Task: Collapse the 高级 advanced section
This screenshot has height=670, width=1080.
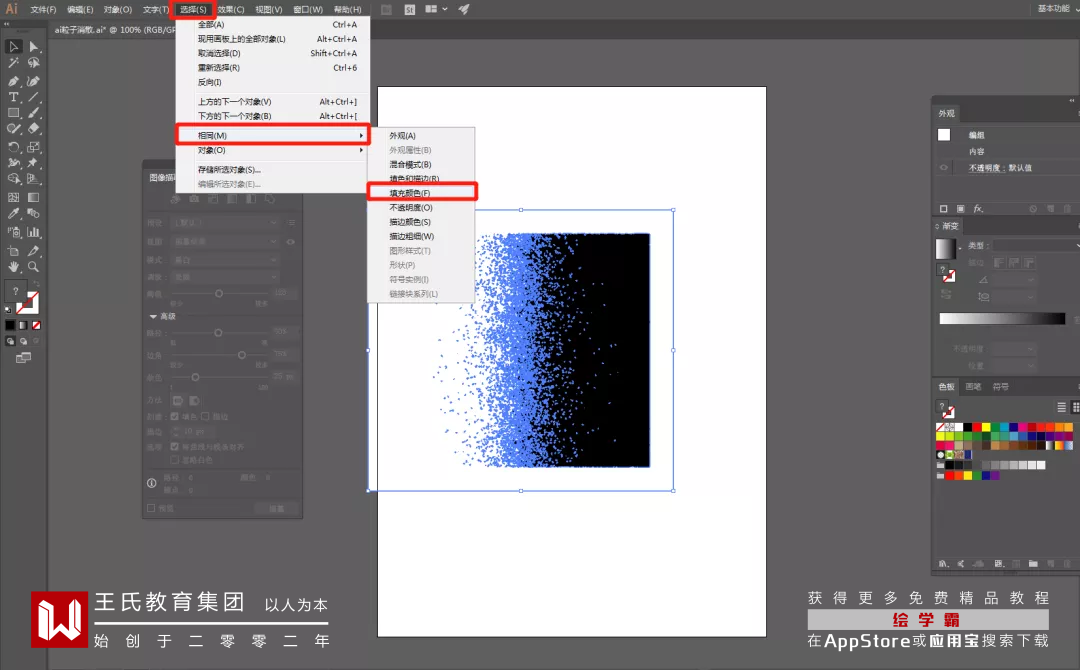Action: click(153, 317)
